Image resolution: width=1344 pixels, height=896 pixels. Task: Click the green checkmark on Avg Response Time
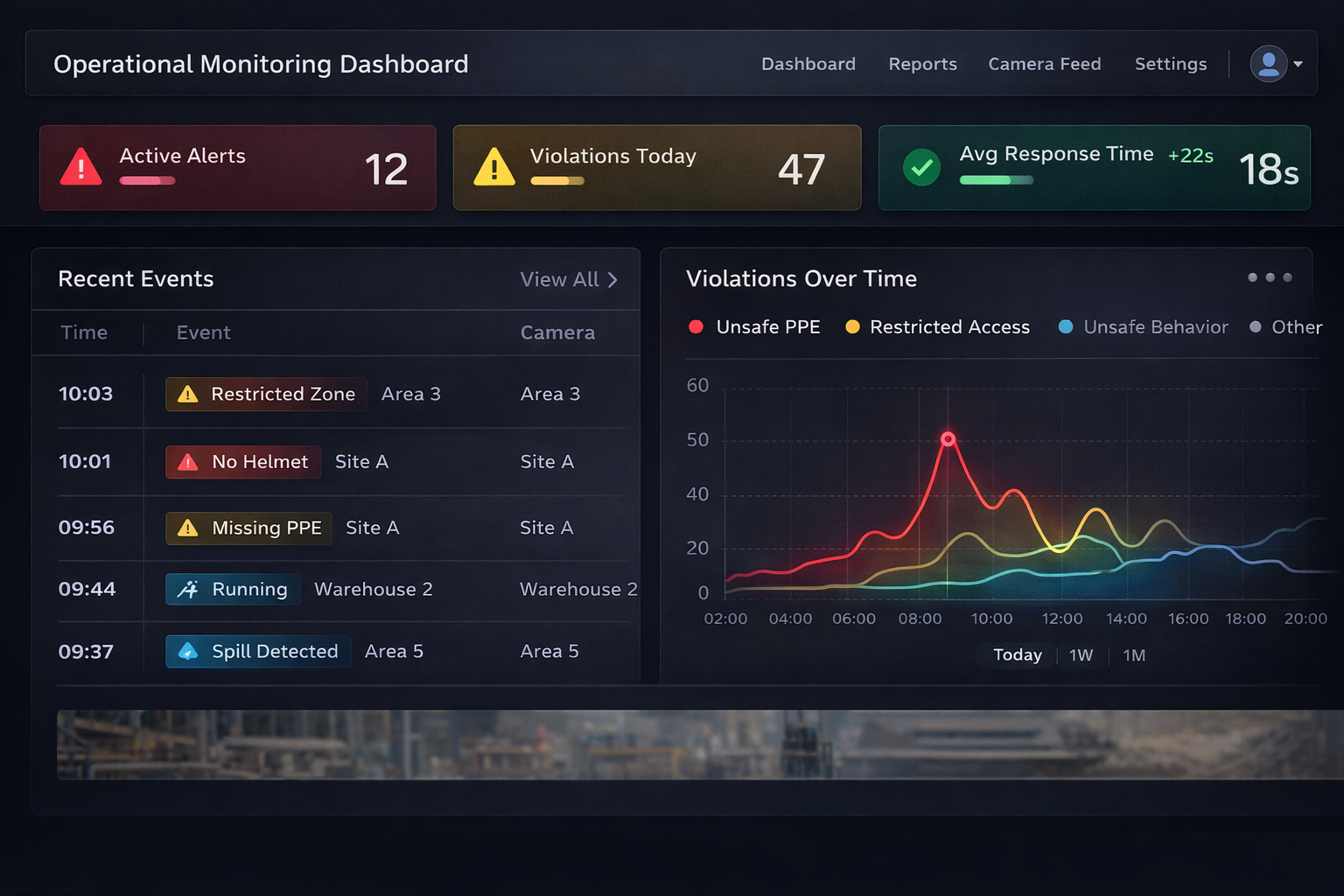pos(920,166)
